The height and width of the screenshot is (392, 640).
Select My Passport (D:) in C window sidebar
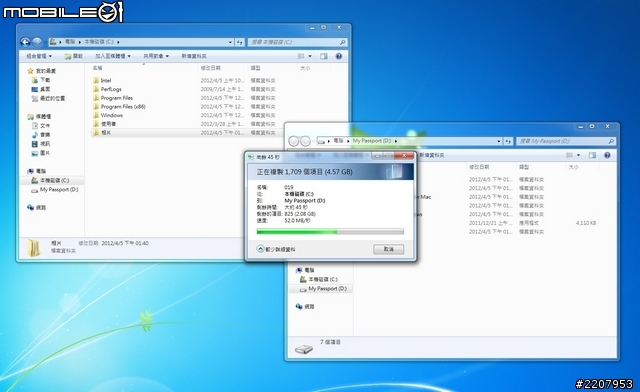(x=55, y=190)
